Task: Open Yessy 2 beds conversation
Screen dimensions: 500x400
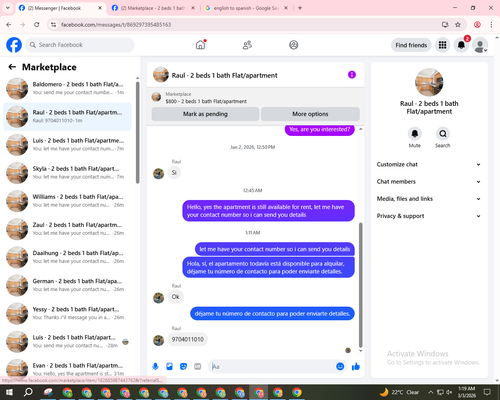Action: [67, 314]
